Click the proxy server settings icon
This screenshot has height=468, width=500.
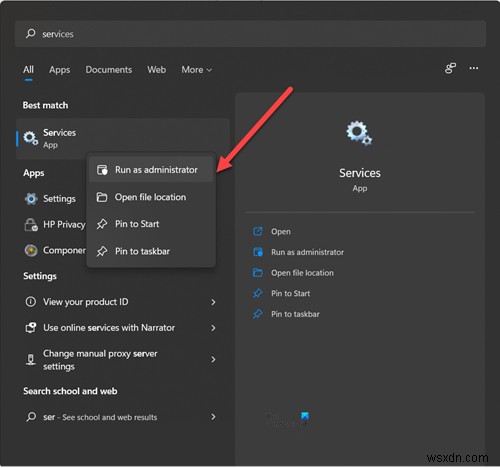[x=31, y=360]
